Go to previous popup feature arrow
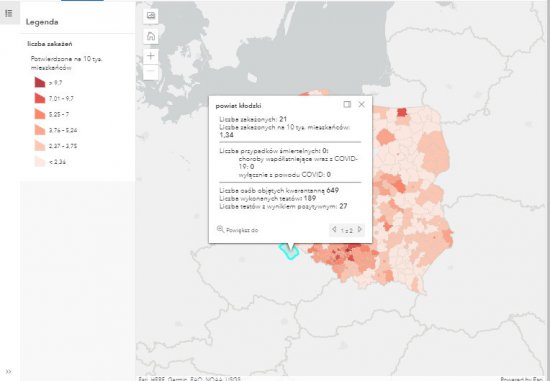Screen dimensions: 550x381 tap(334, 229)
